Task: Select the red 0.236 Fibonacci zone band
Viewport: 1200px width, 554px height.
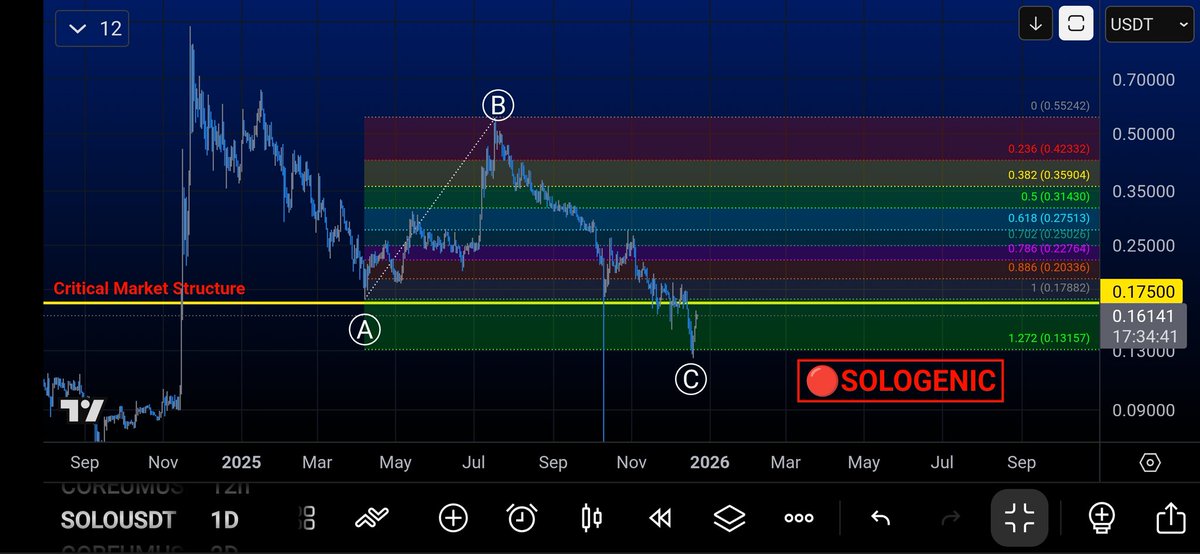Action: tap(730, 139)
